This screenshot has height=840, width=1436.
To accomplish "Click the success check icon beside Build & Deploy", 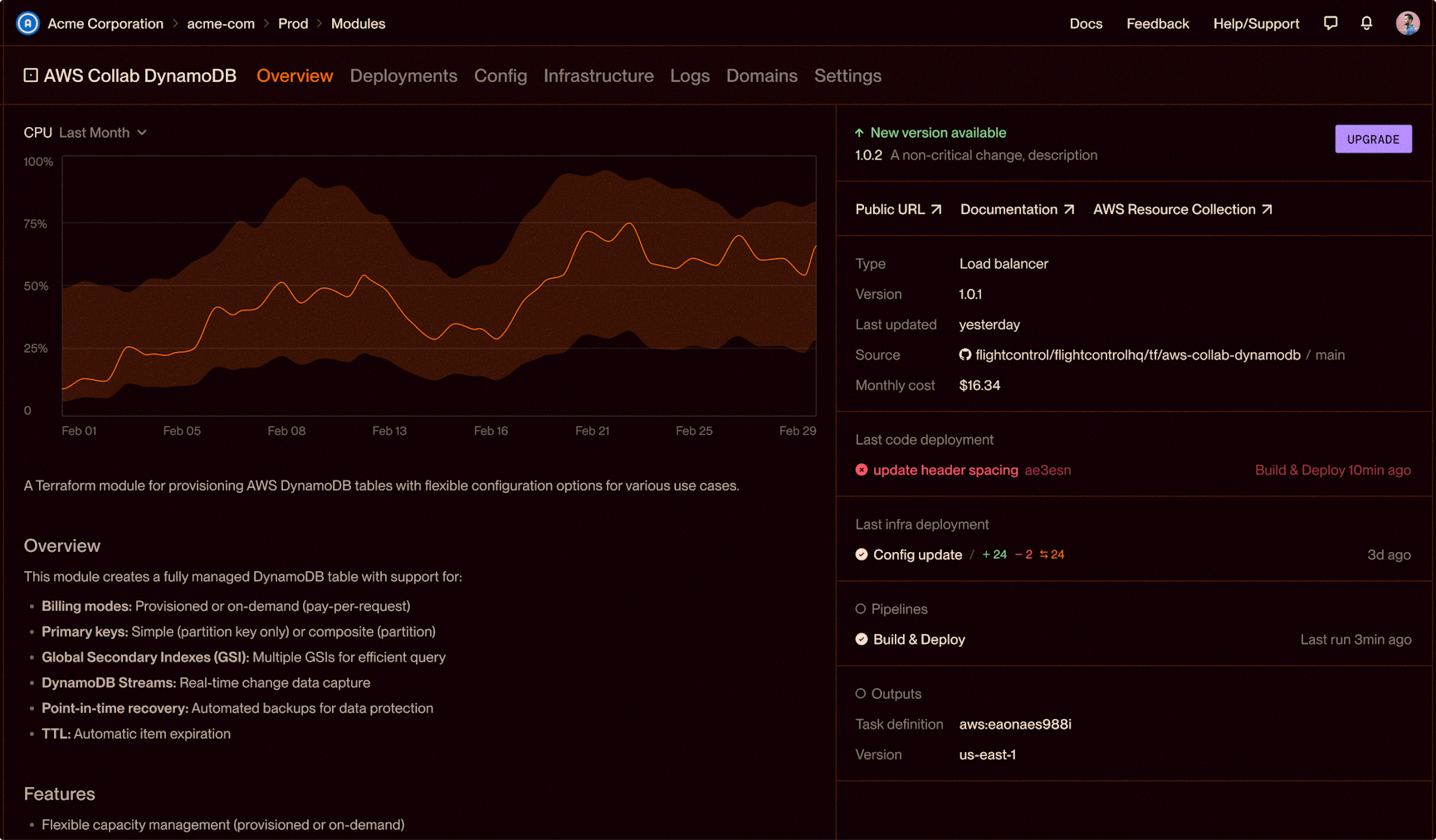I will pos(862,639).
